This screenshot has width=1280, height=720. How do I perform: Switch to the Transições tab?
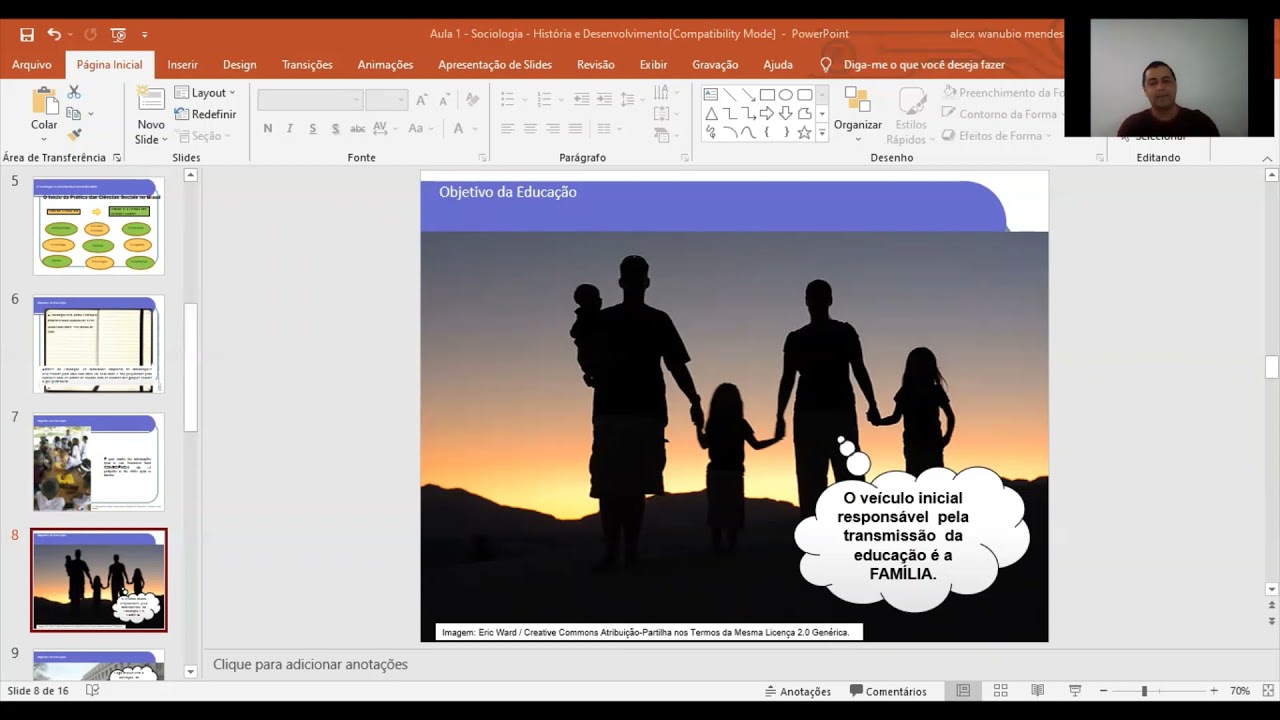click(x=307, y=65)
